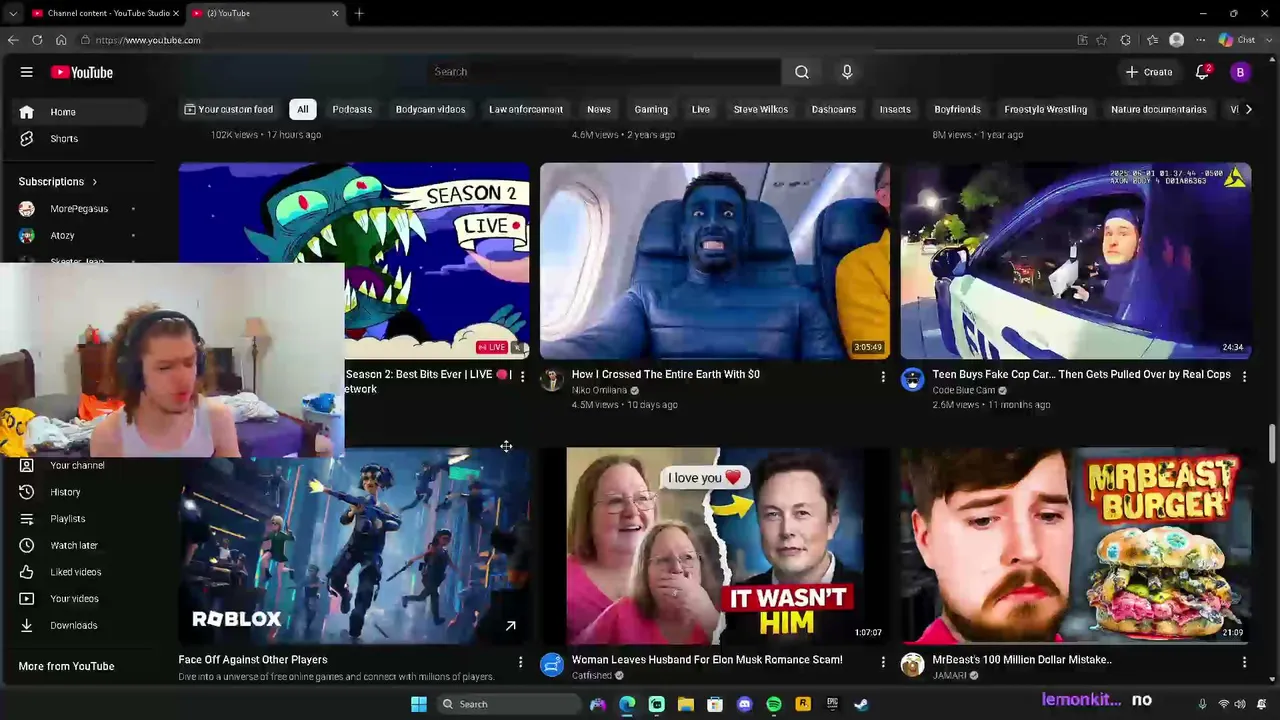This screenshot has width=1280, height=720.
Task: Open Downloads in the sidebar
Action: pos(73,626)
